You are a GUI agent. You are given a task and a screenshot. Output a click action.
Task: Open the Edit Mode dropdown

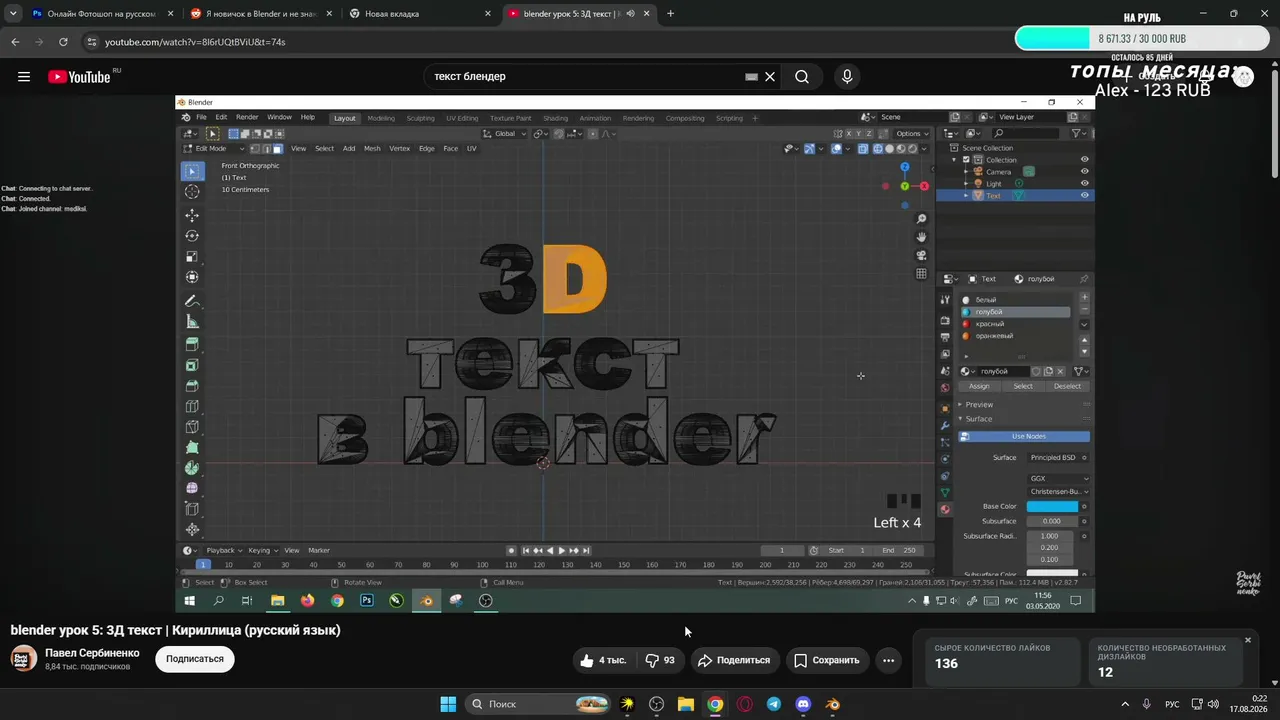214,149
